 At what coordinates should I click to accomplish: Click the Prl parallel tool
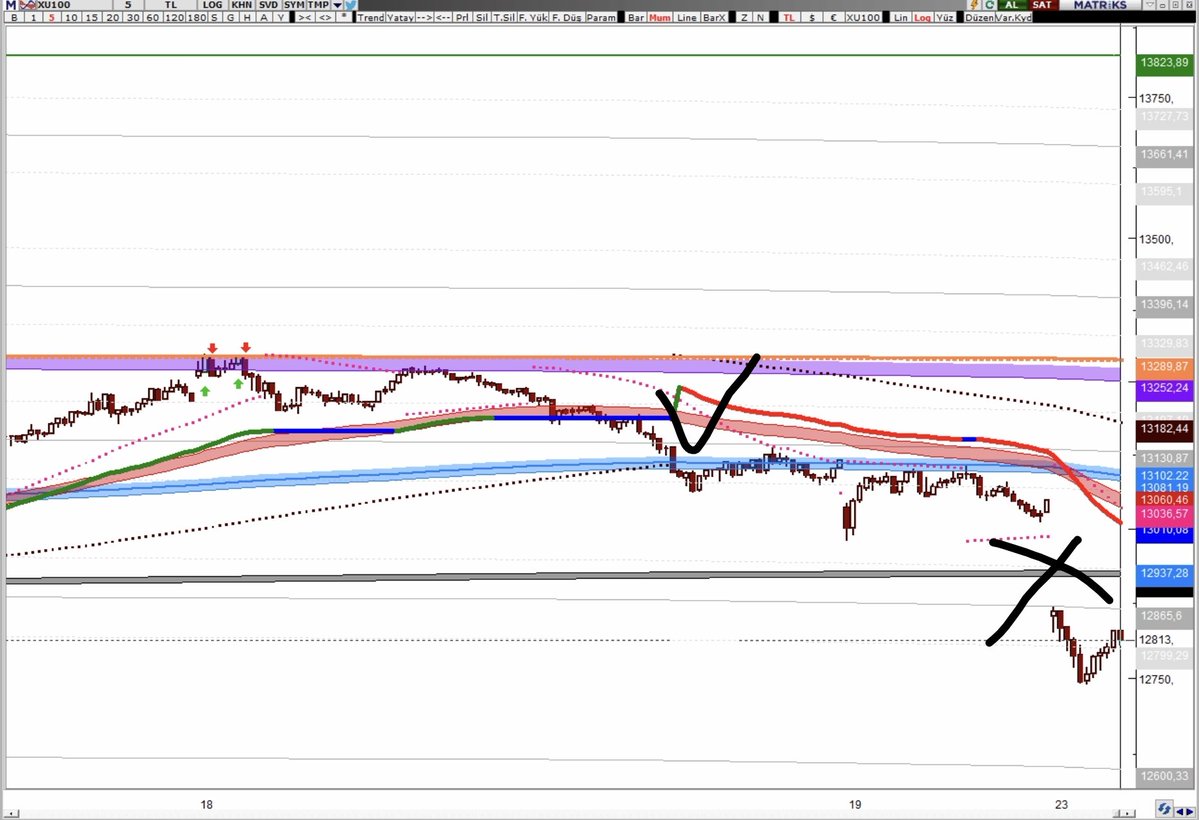click(x=463, y=17)
